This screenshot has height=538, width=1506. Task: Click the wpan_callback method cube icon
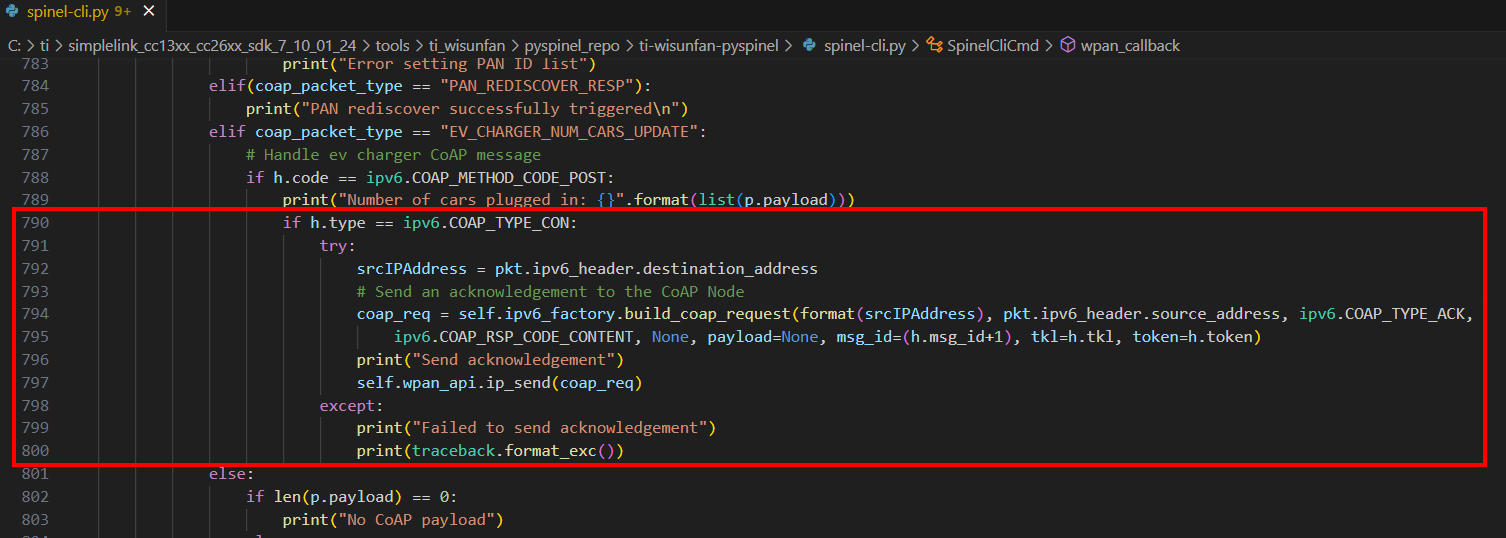1067,46
